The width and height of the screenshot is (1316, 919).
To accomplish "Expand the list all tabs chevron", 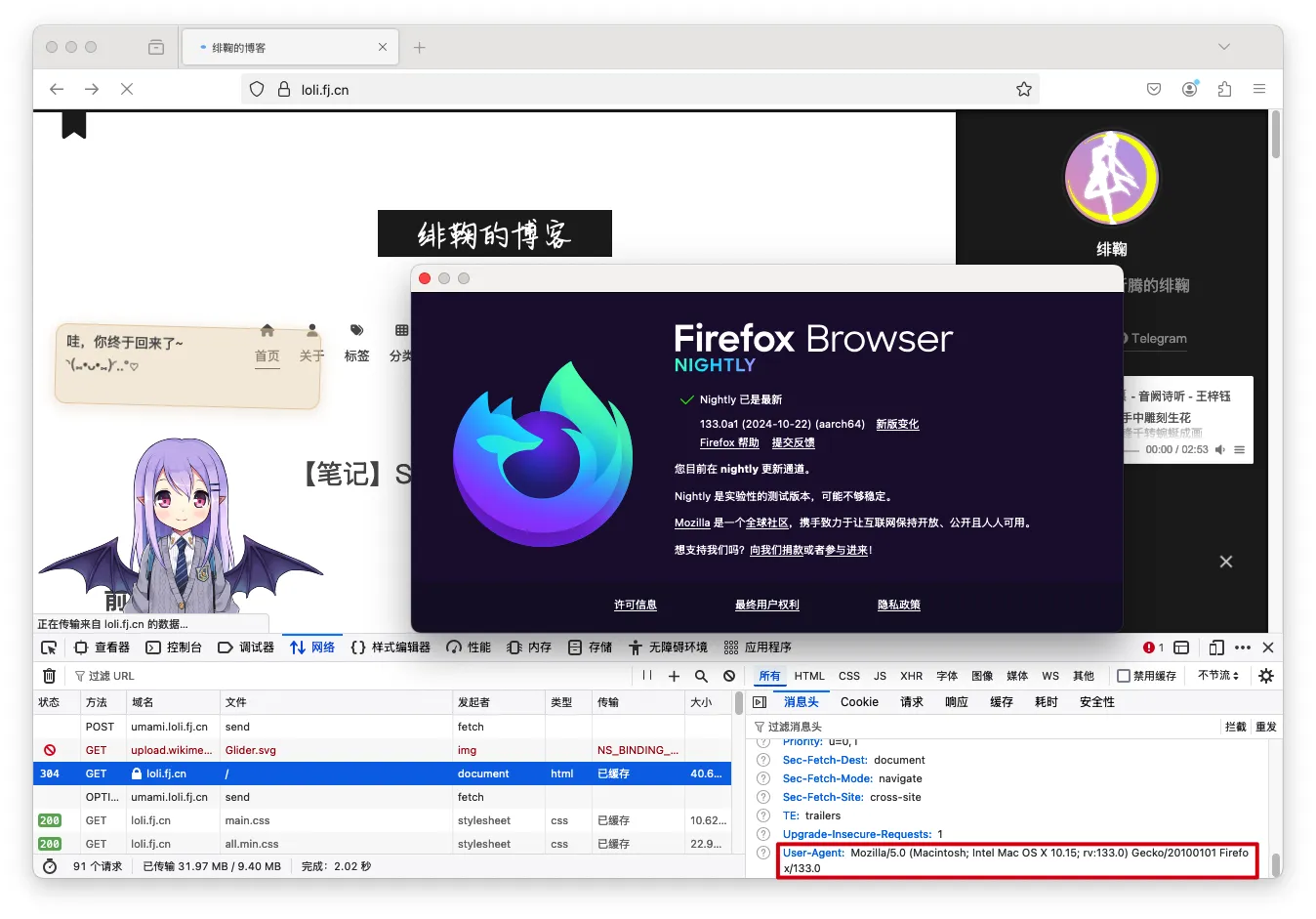I will point(1223,47).
